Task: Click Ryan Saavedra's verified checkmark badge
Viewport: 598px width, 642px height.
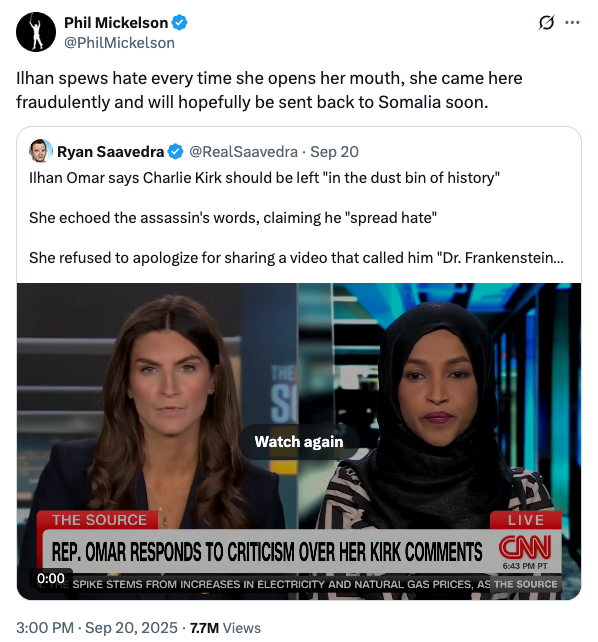Action: [x=176, y=152]
